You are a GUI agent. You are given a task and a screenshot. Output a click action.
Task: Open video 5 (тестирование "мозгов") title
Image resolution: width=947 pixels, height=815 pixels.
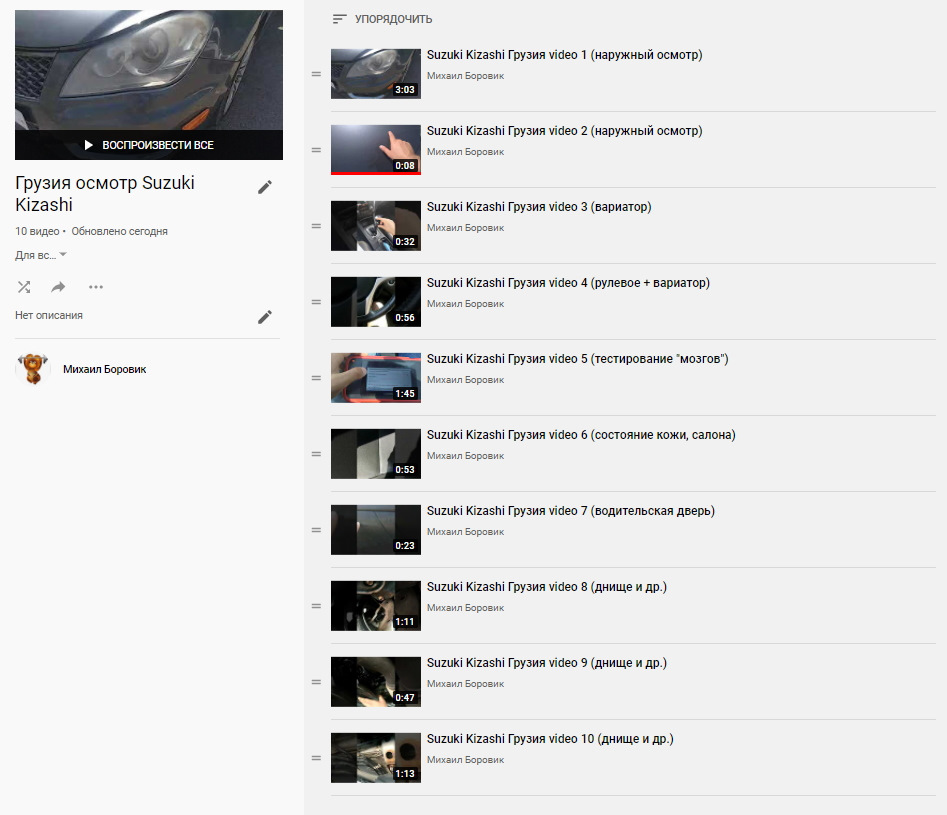click(577, 359)
